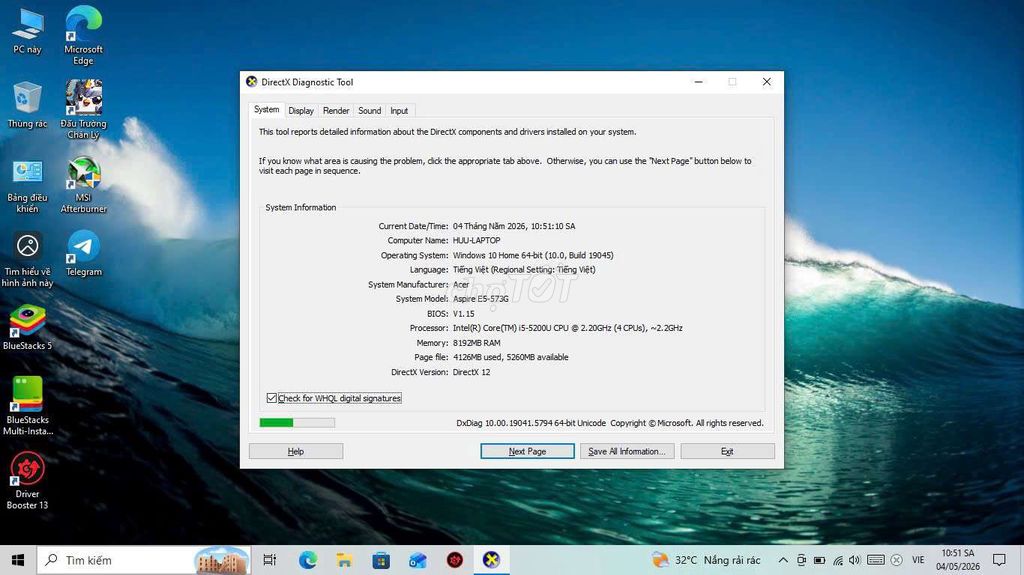Minimize the DirectX Diagnostic Tool window
The width and height of the screenshot is (1024, 575).
(698, 82)
